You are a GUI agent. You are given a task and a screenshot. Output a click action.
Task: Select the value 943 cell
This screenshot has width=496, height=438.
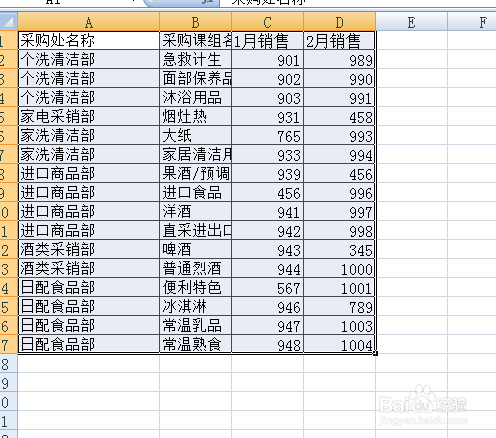[268, 250]
